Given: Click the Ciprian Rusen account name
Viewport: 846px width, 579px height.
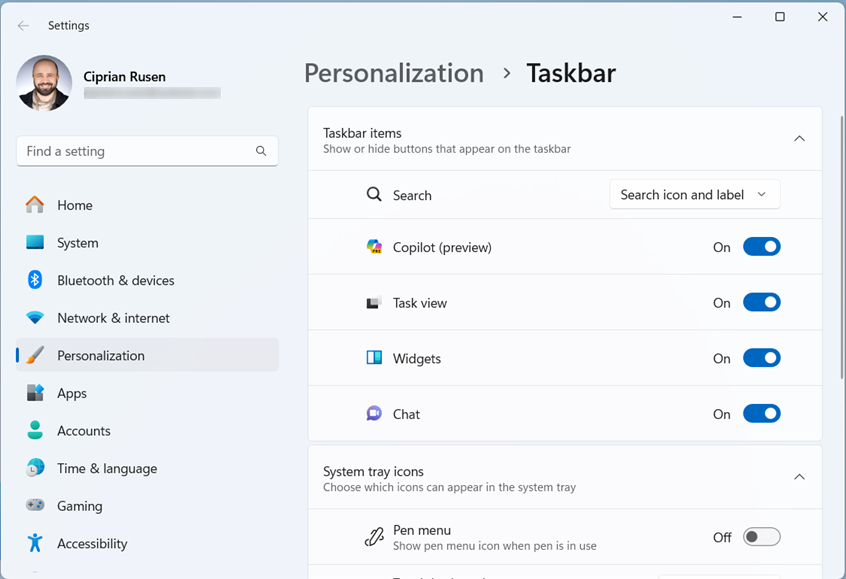Looking at the screenshot, I should (x=125, y=77).
